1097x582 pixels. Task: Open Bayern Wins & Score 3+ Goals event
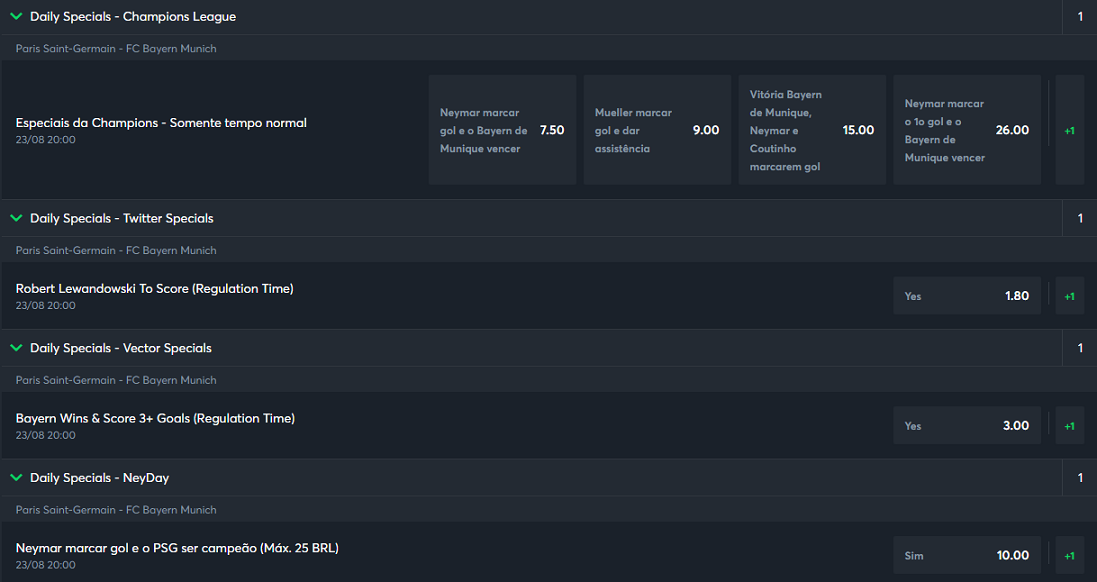pyautogui.click(x=155, y=418)
